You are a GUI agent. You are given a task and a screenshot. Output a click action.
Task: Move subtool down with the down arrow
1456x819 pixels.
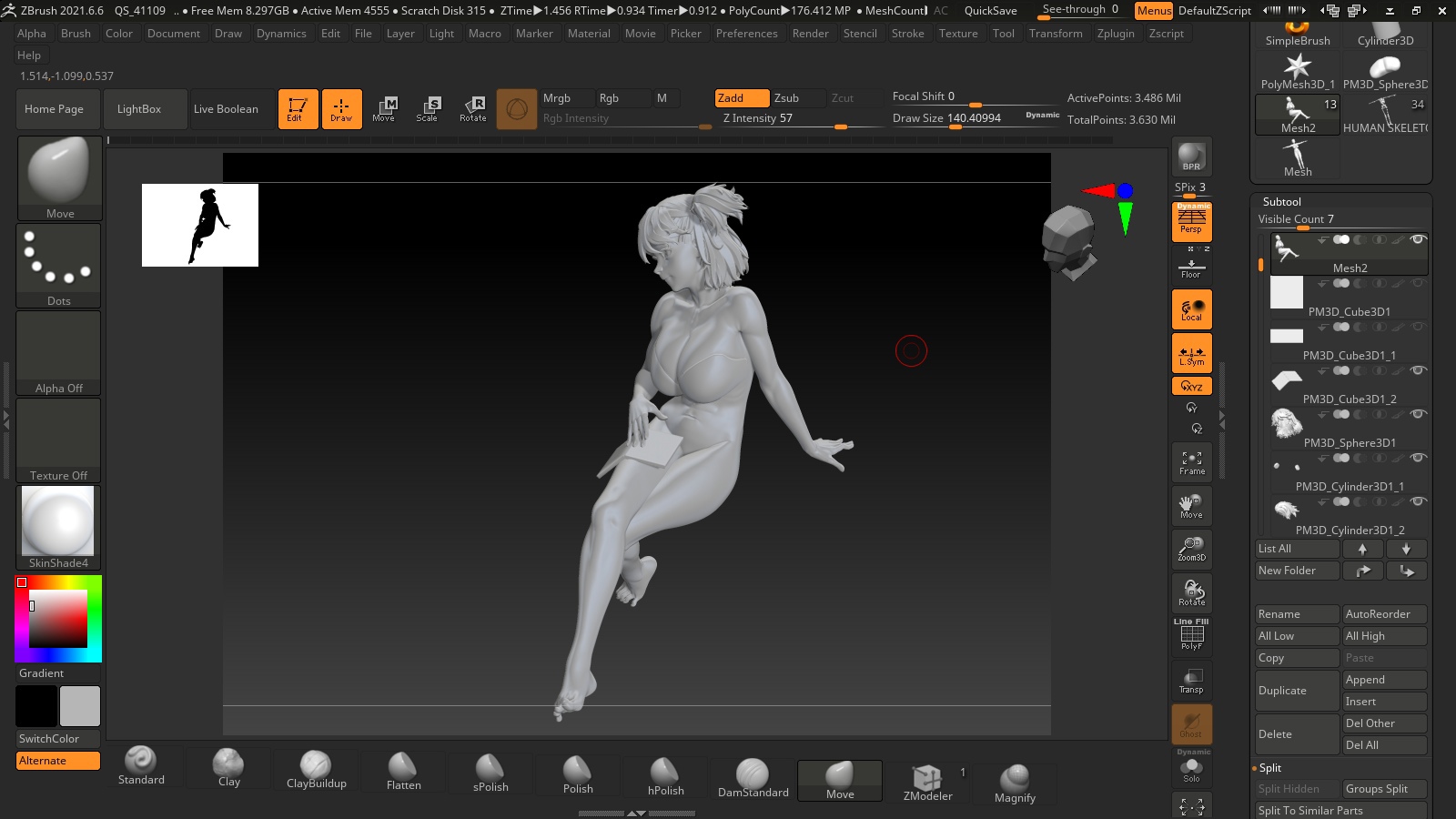(x=1406, y=549)
